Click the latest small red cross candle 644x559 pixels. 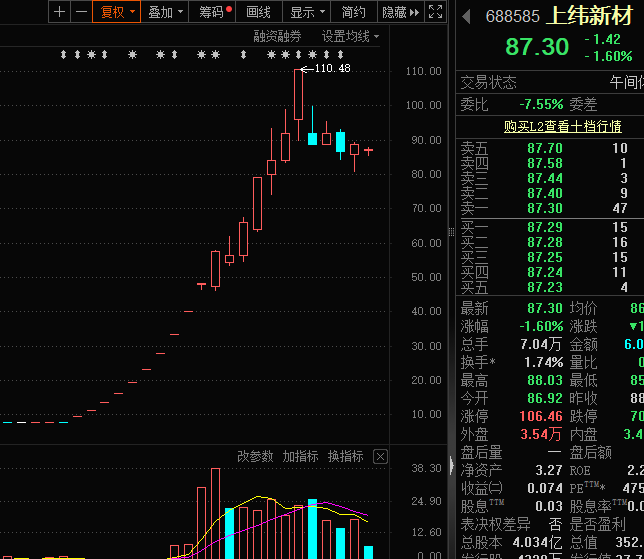pos(368,151)
